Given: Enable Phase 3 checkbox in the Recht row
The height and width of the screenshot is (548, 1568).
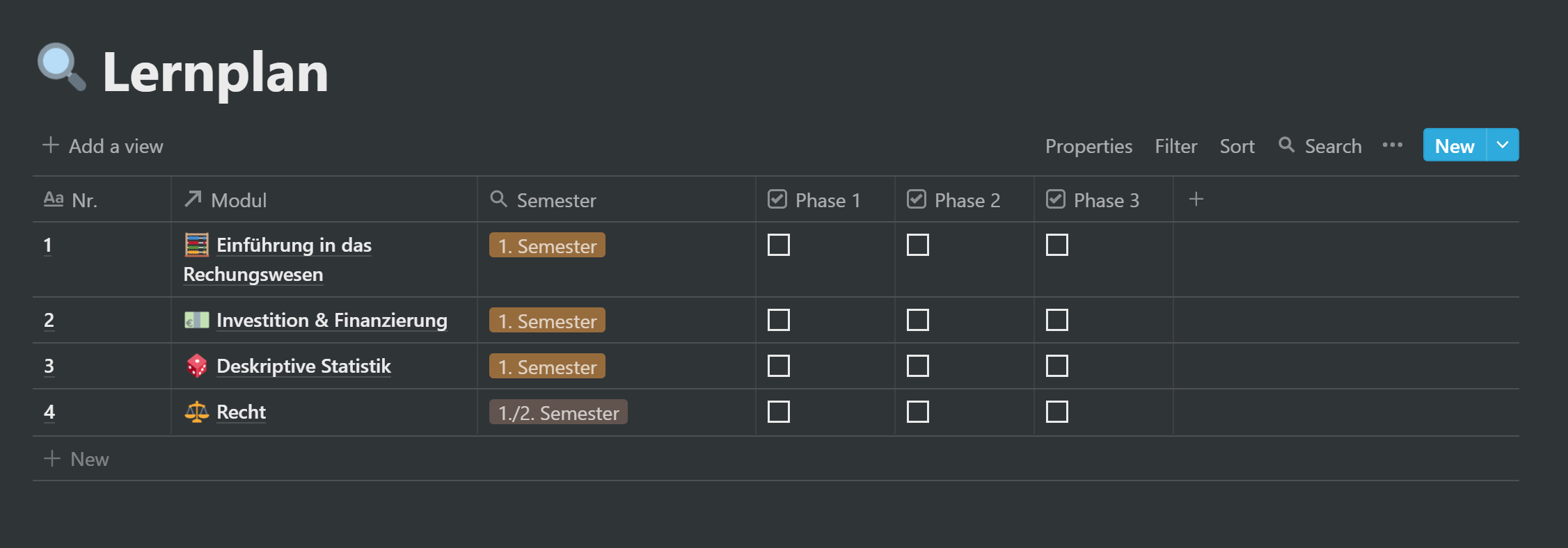Looking at the screenshot, I should coord(1056,412).
